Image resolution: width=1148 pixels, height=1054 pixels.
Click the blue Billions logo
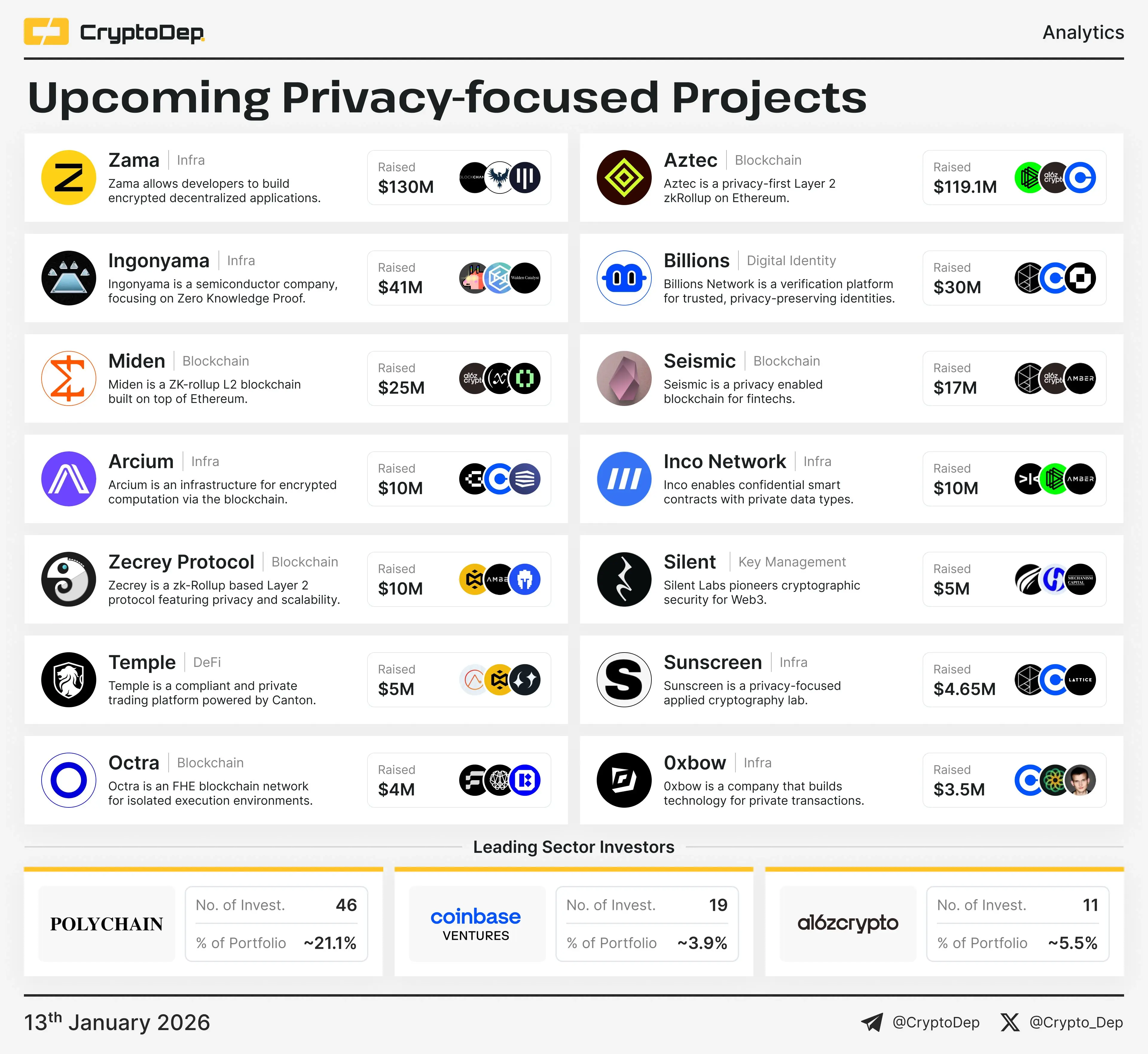624,278
